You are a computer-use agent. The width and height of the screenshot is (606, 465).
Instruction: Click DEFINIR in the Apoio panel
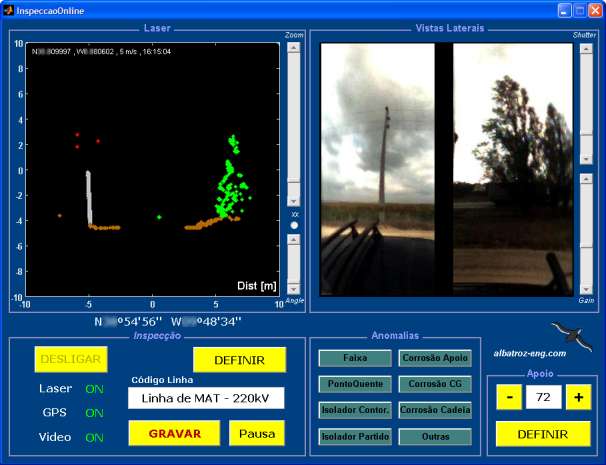click(543, 434)
